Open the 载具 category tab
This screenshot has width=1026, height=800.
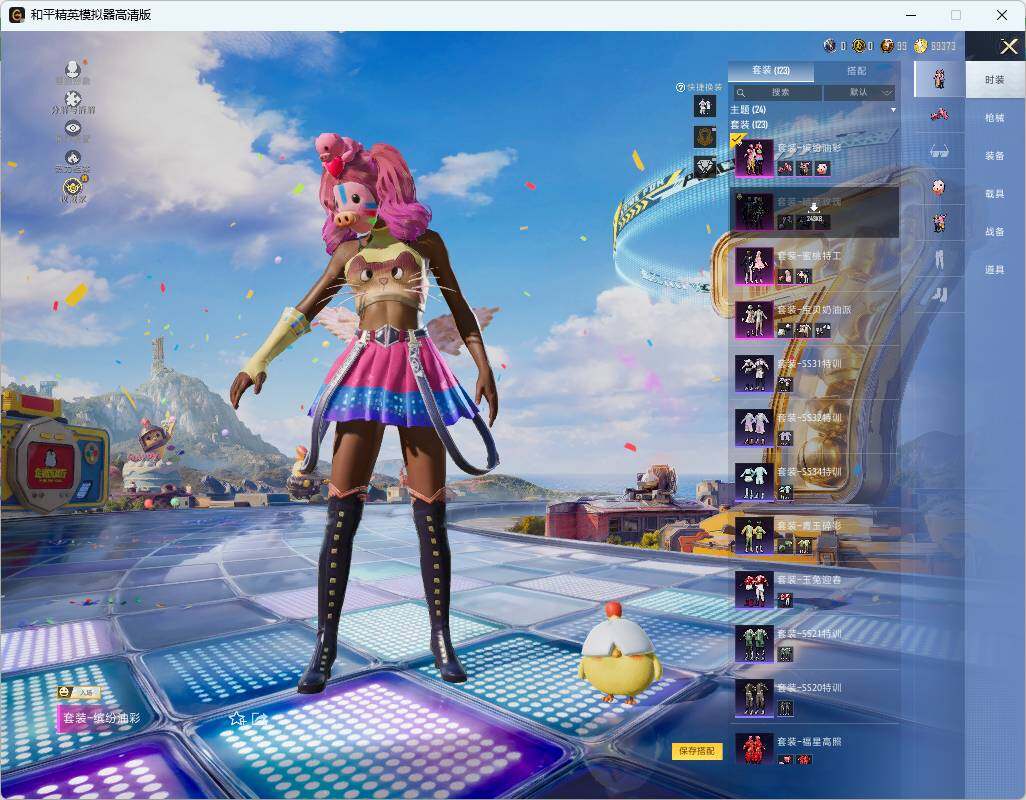pyautogui.click(x=995, y=194)
